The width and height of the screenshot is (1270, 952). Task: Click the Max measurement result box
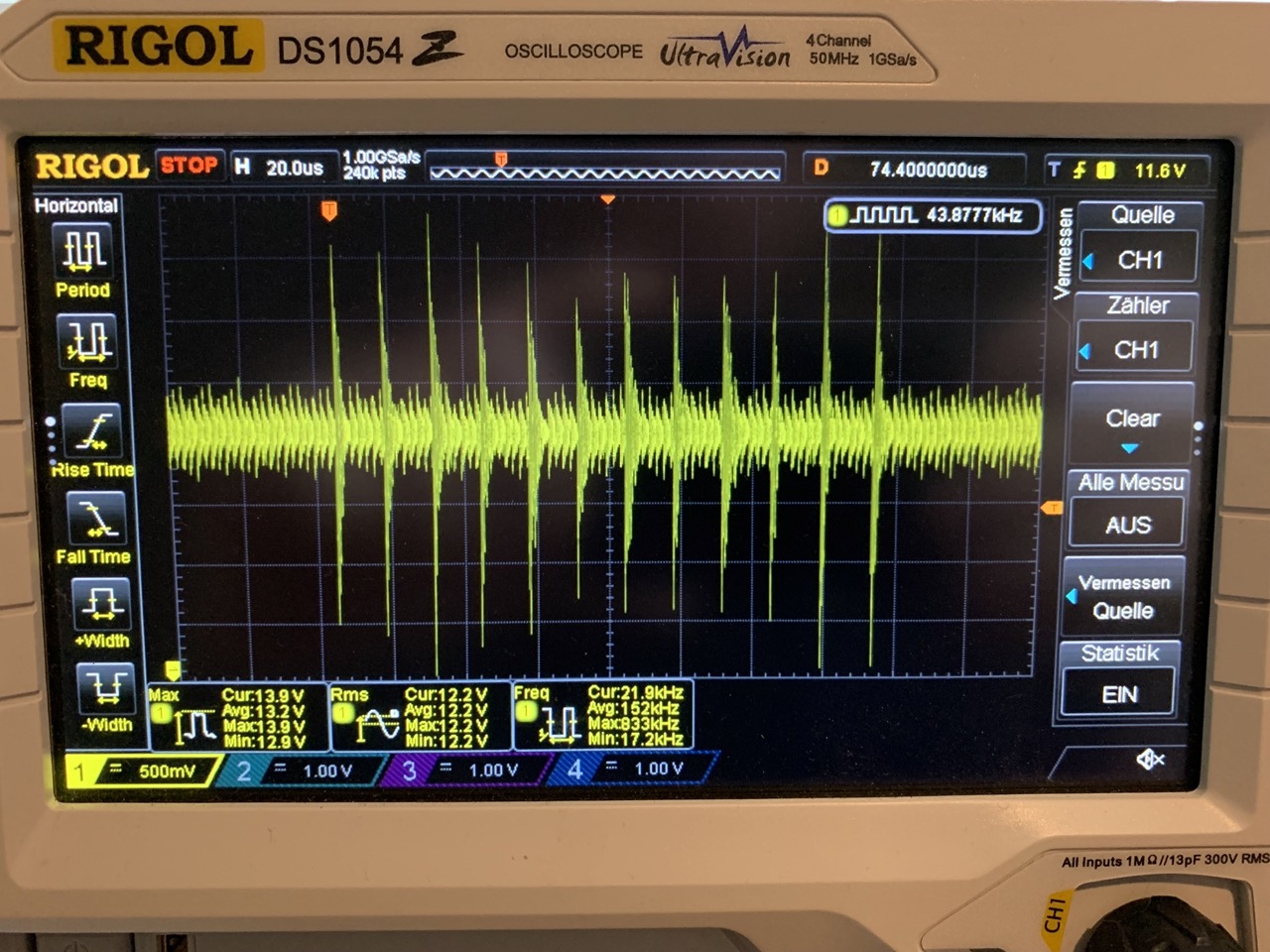(238, 716)
